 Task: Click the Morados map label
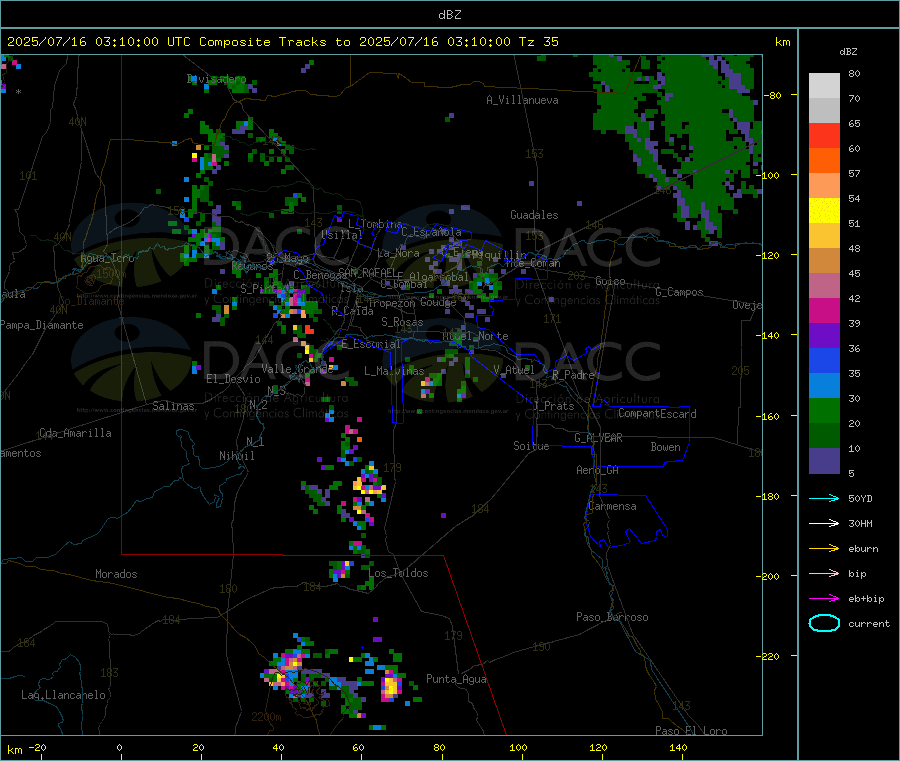click(x=116, y=574)
